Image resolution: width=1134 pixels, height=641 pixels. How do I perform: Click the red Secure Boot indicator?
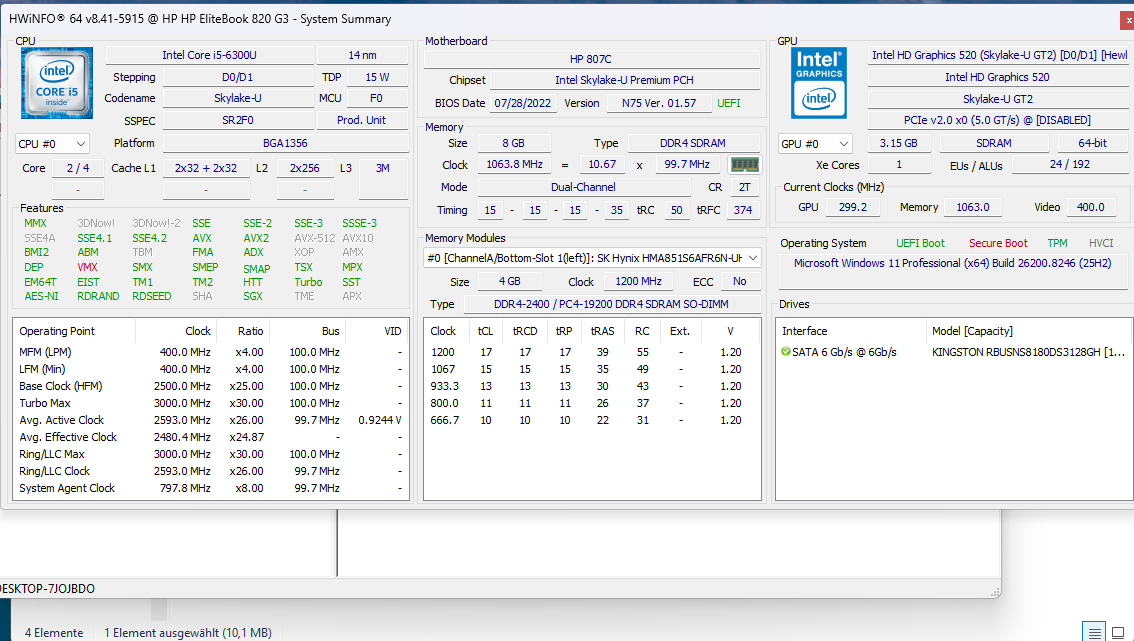998,244
